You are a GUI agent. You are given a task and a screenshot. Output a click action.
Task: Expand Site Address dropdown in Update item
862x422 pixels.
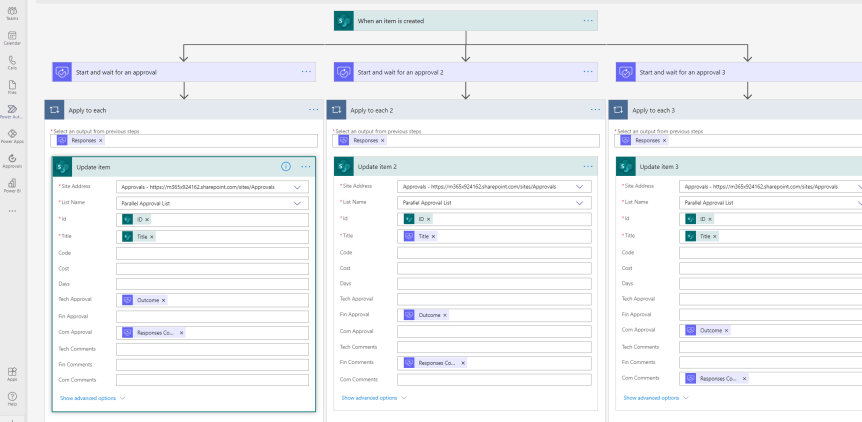297,187
